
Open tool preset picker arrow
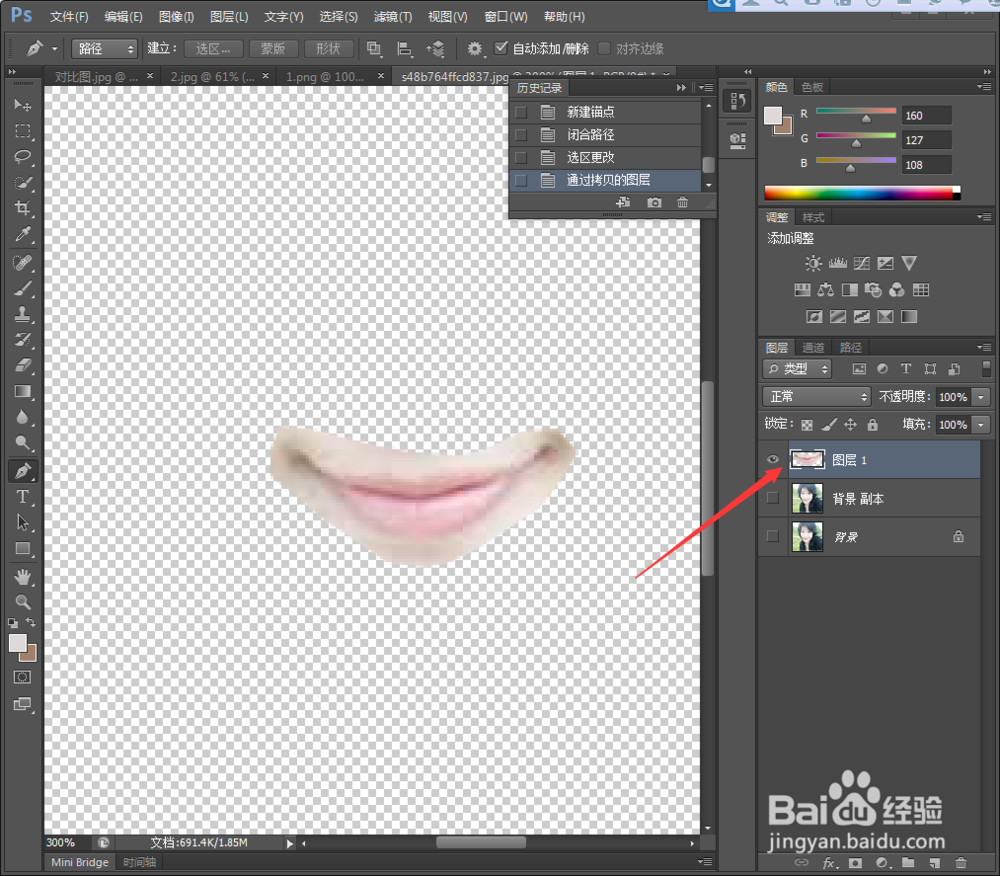[x=55, y=48]
